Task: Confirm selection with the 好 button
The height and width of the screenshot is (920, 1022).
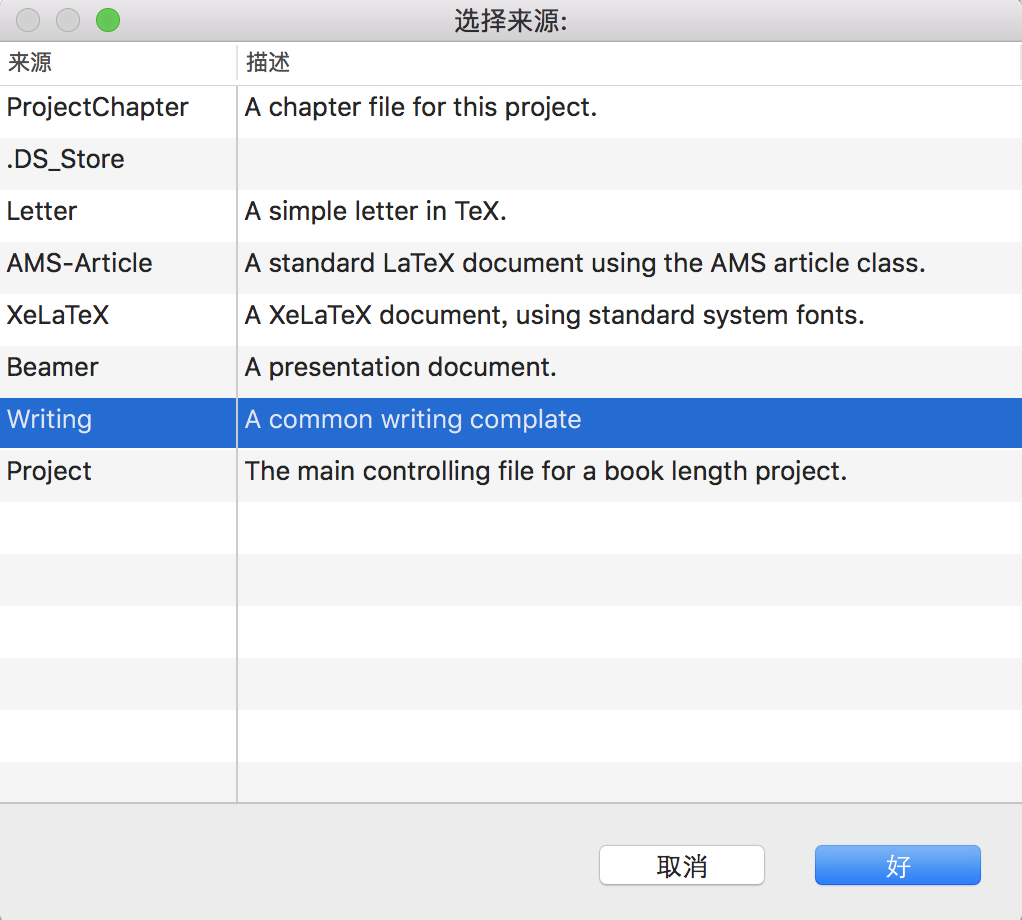Action: click(x=897, y=865)
